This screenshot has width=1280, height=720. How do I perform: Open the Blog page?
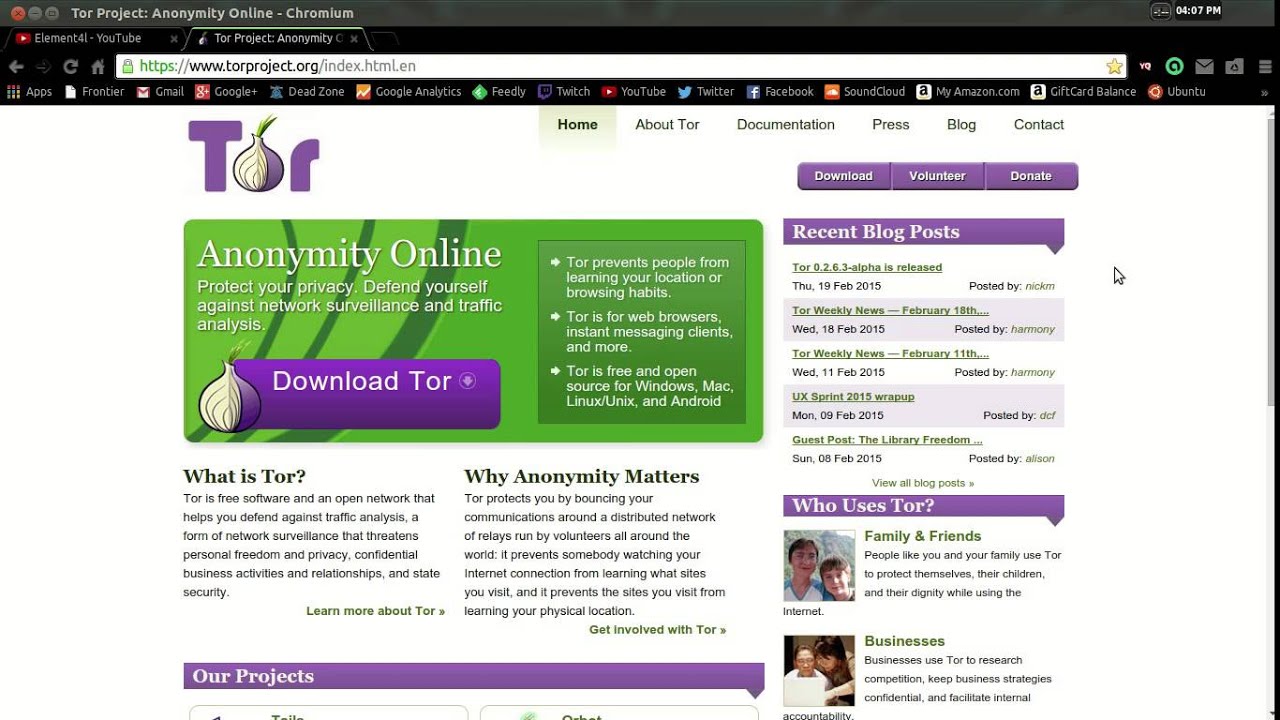tap(961, 125)
